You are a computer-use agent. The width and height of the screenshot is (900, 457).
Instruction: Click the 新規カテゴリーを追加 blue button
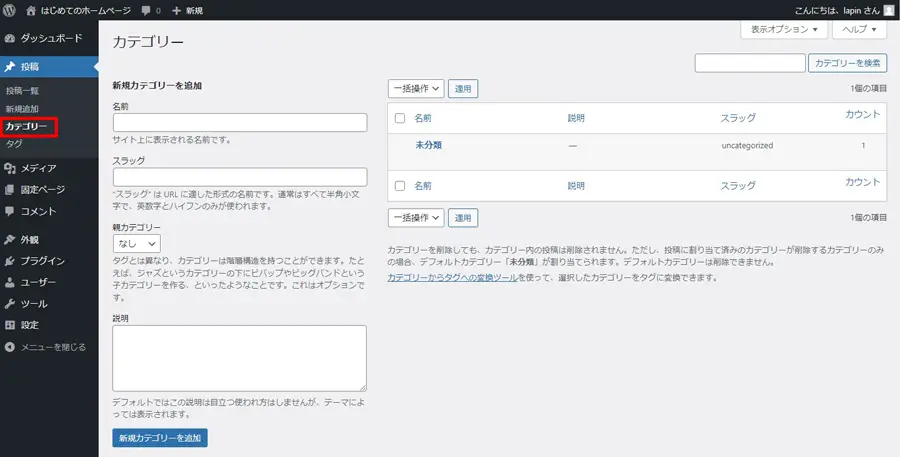[x=160, y=438]
